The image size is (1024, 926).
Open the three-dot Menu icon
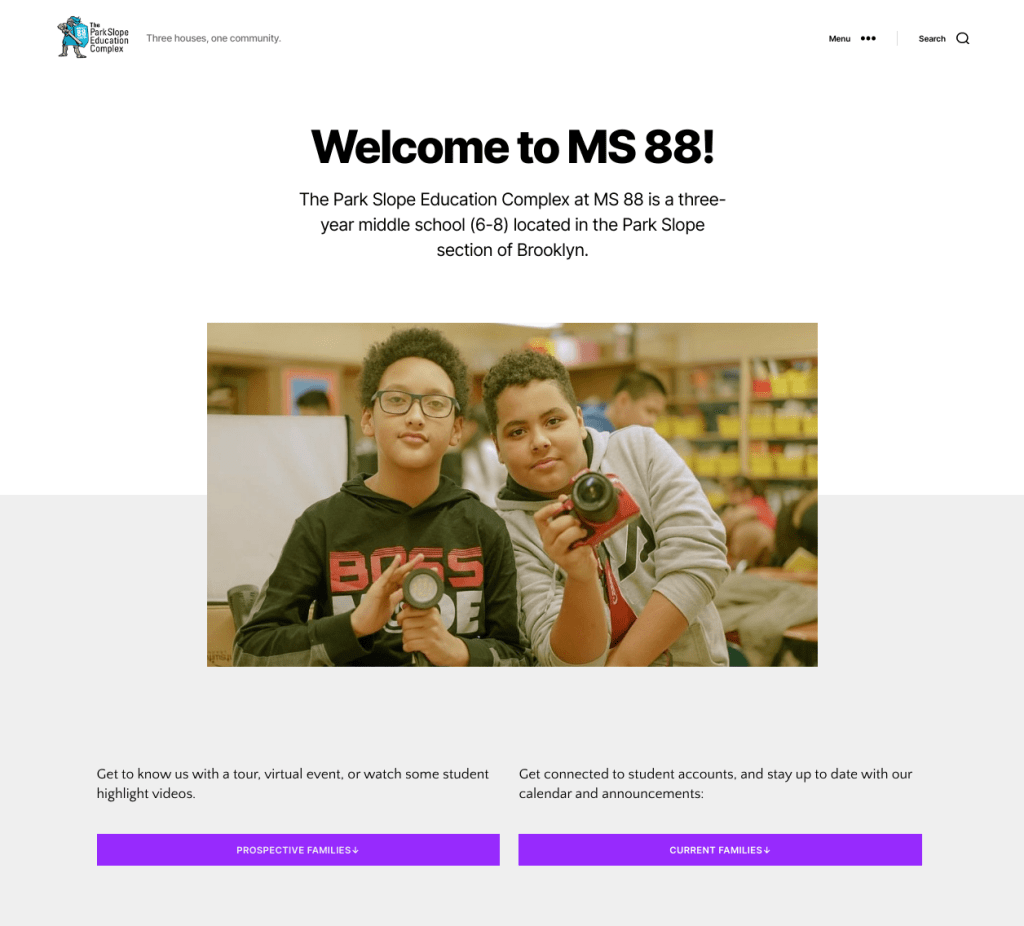[868, 39]
